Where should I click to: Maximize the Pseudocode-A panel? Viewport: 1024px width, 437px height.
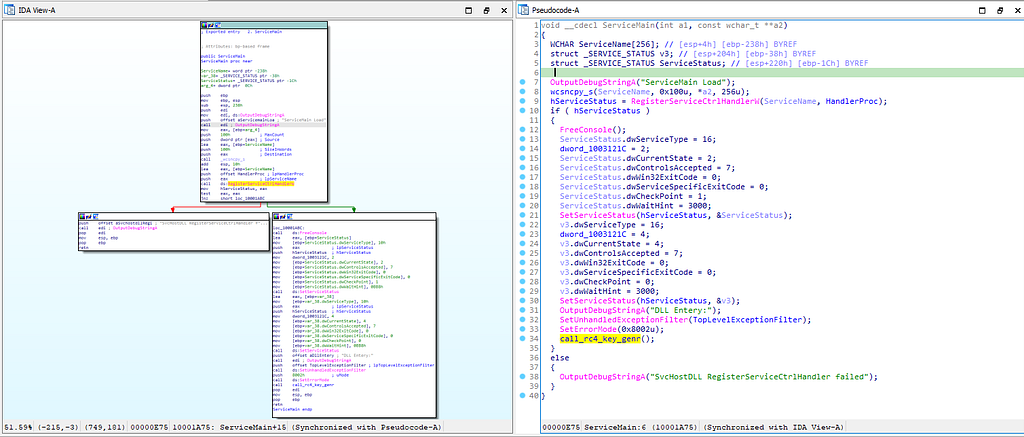981,10
